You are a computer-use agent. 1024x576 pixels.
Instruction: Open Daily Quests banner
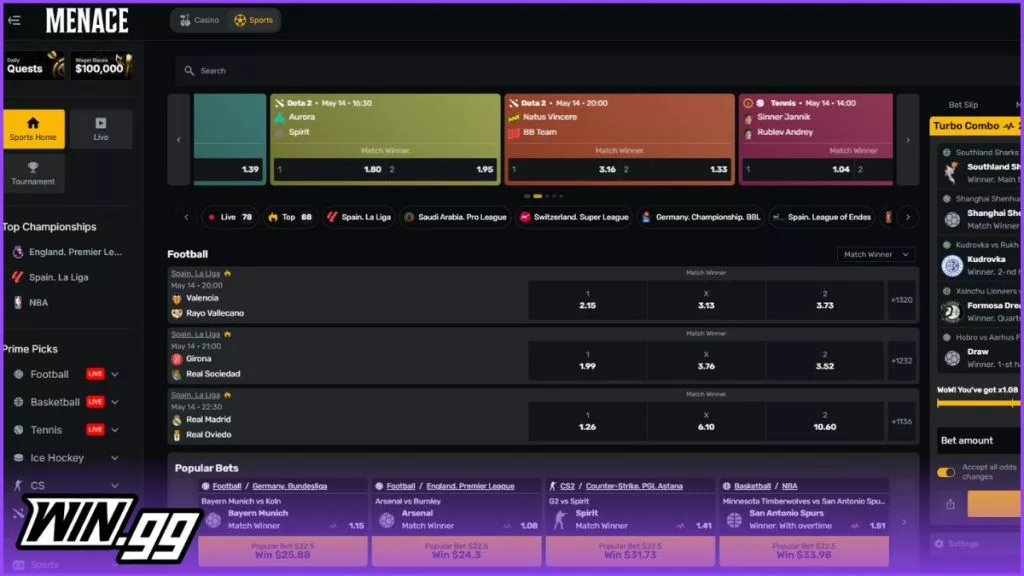point(34,65)
